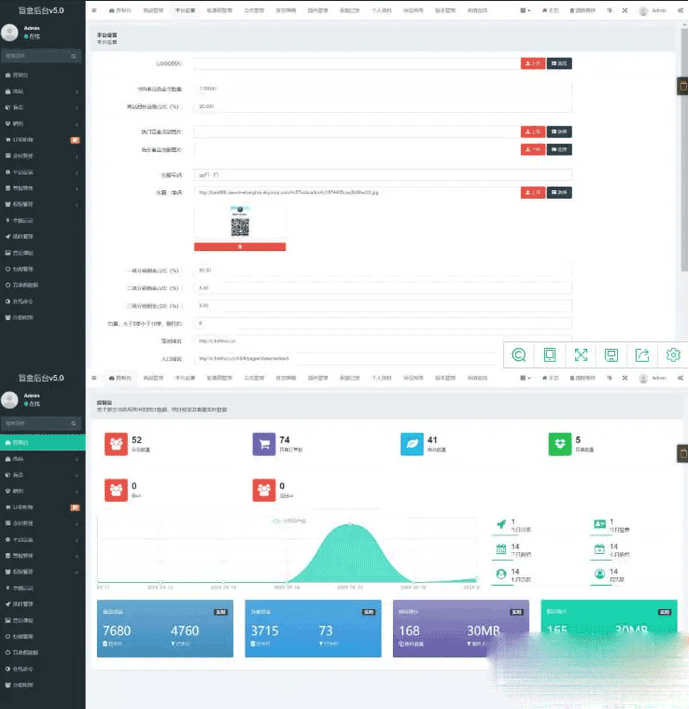
Task: Open the gear settings icon in the floating toolbar
Action: pos(673,355)
